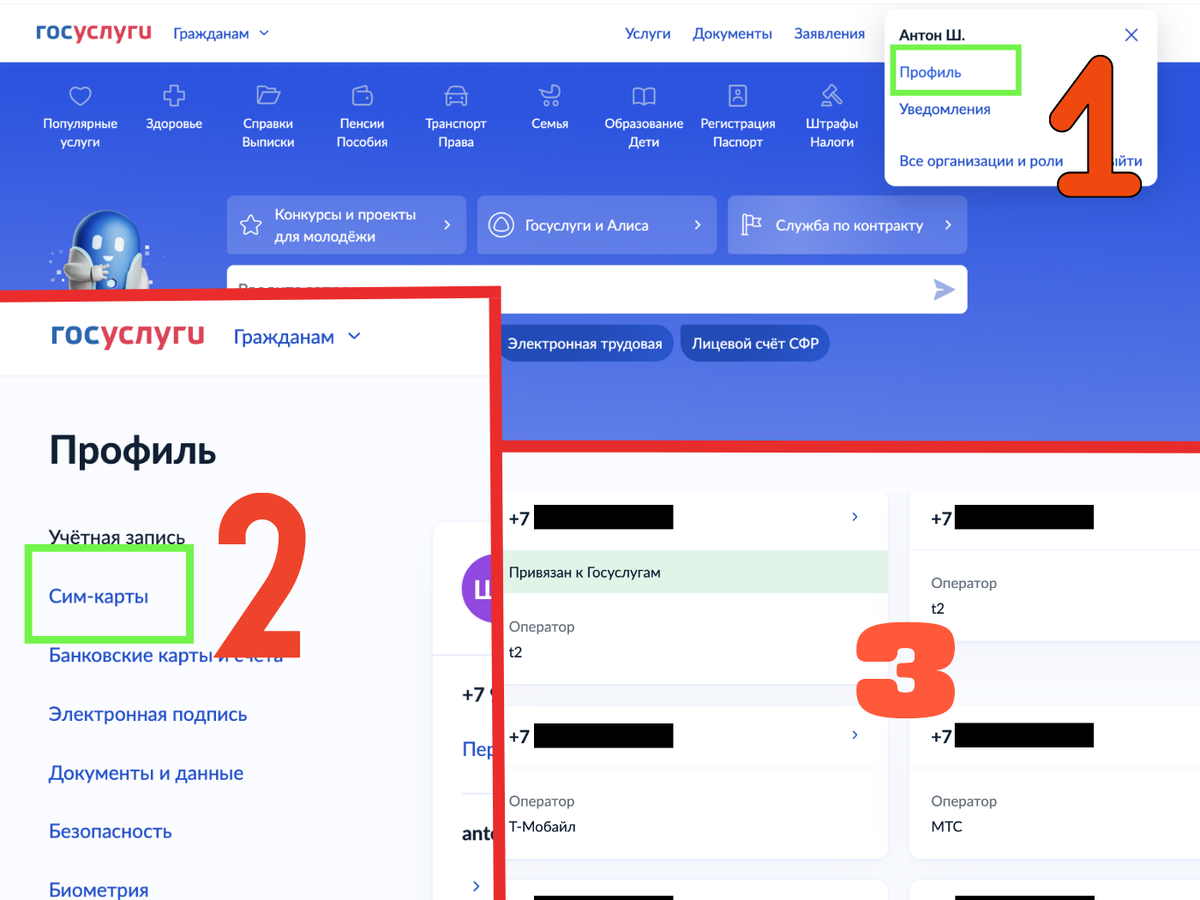The image size is (1200, 900).
Task: Open the Госуслуги и Алиса banner
Action: tap(597, 225)
